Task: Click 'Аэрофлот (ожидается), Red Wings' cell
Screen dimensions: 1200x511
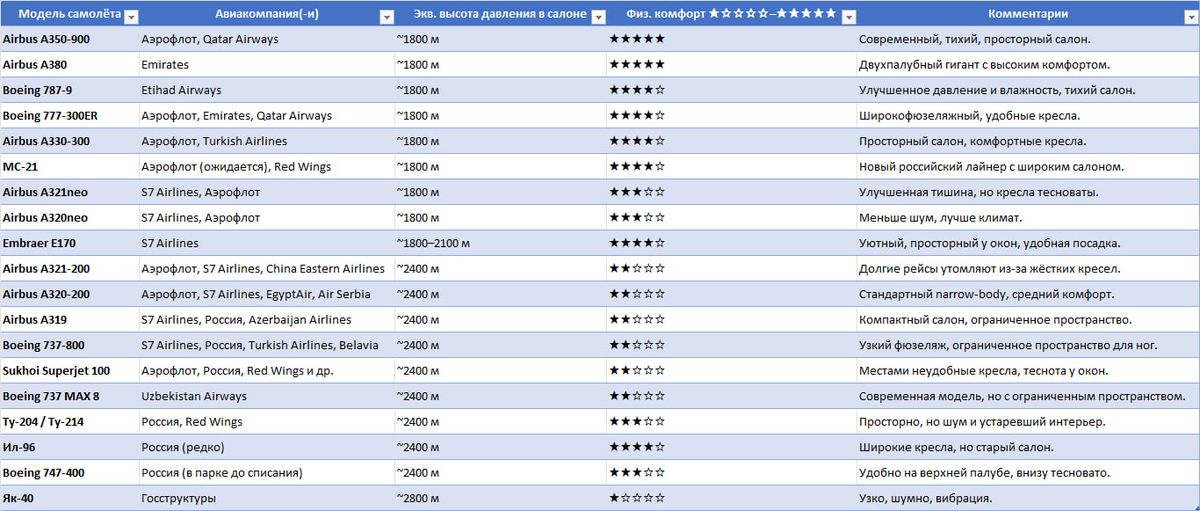Action: click(x=267, y=167)
